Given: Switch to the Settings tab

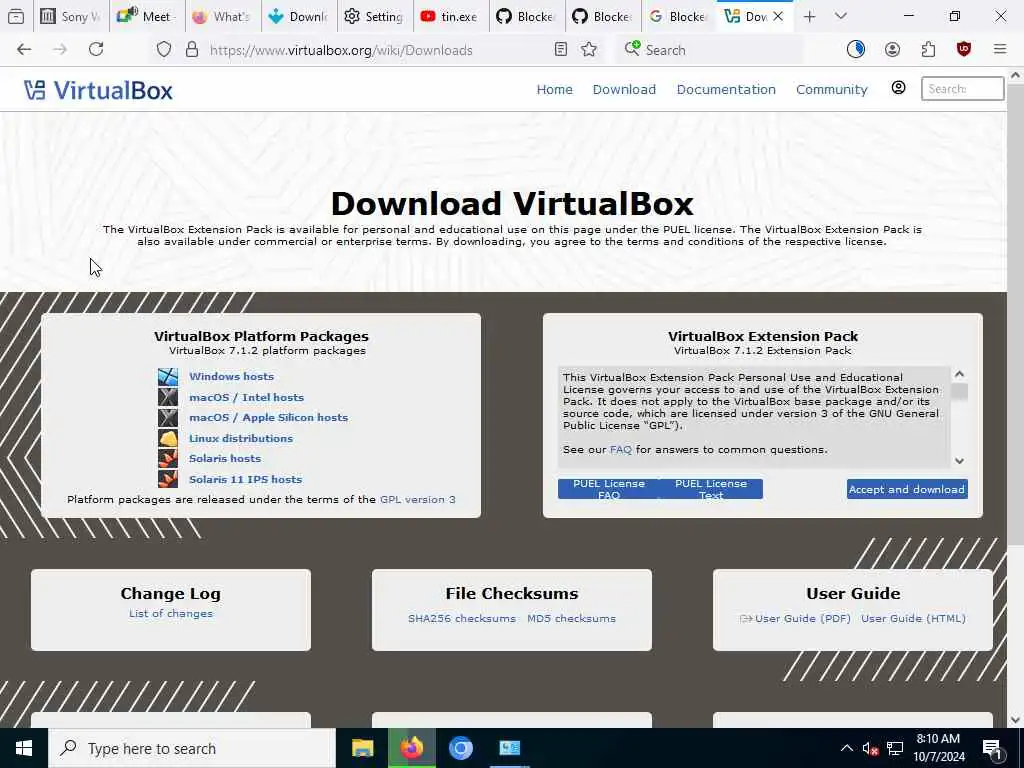Looking at the screenshot, I should pyautogui.click(x=376, y=17).
